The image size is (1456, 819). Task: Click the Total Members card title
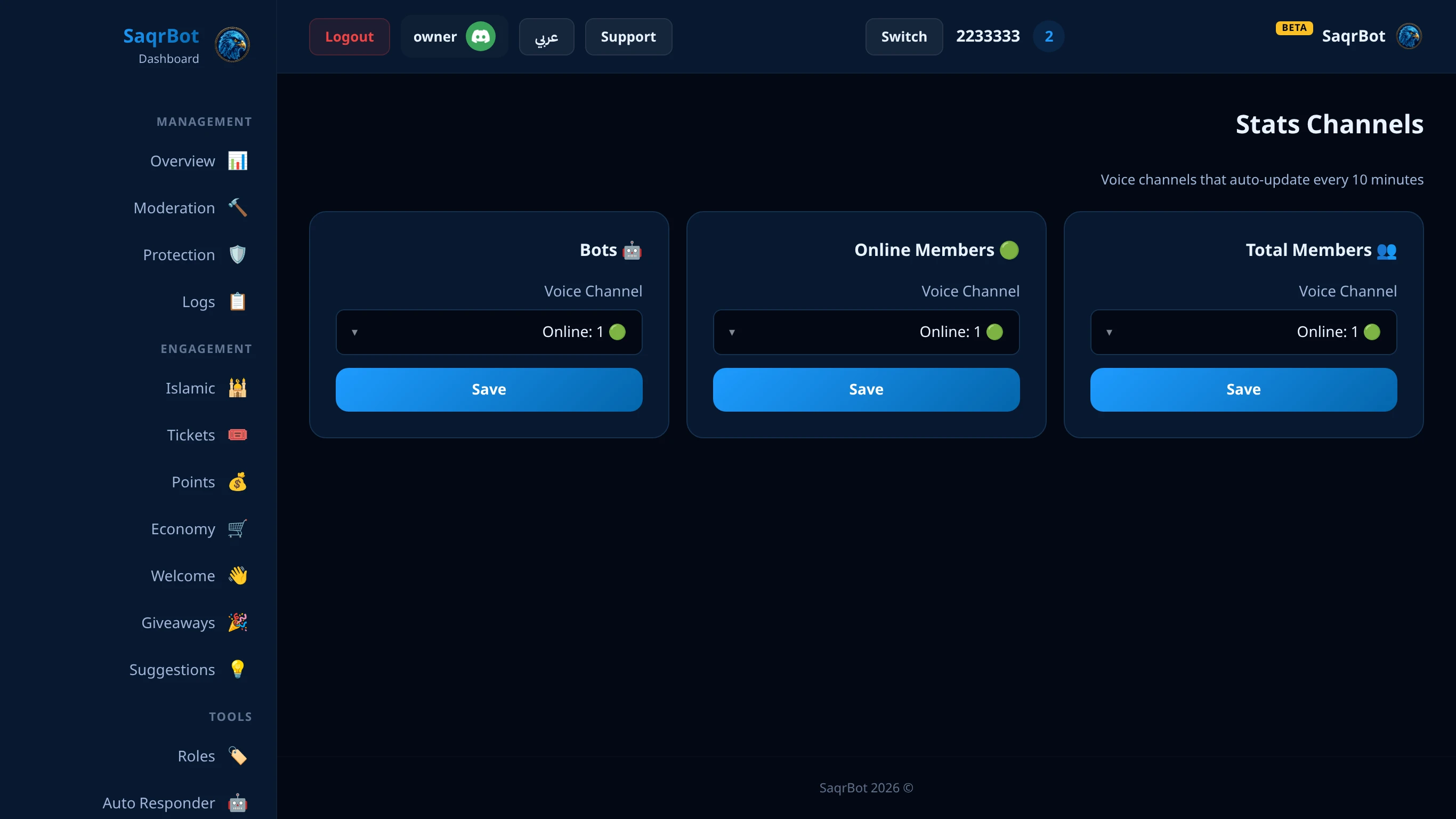point(1322,250)
